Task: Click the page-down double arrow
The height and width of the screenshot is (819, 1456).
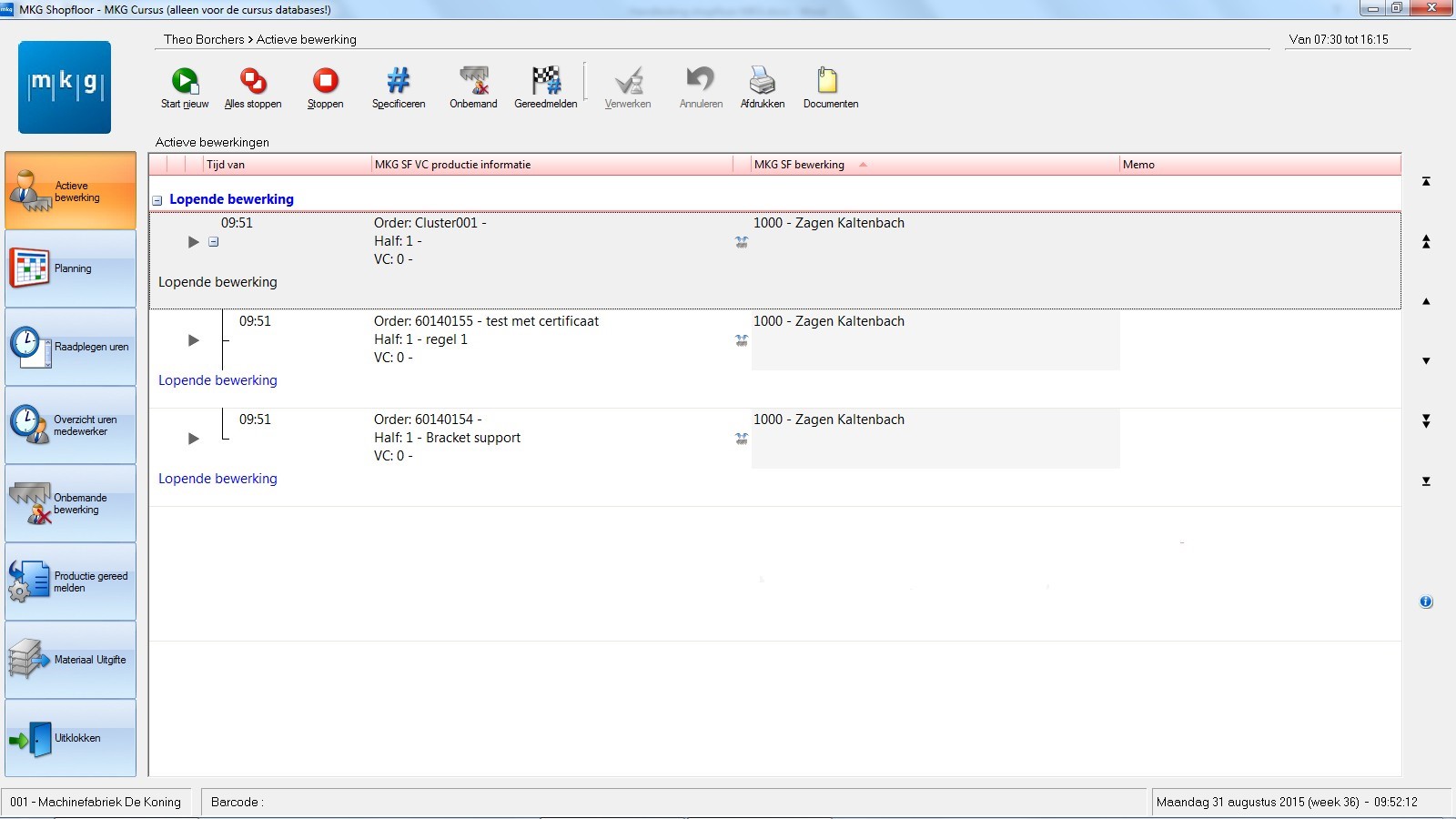Action: point(1426,420)
